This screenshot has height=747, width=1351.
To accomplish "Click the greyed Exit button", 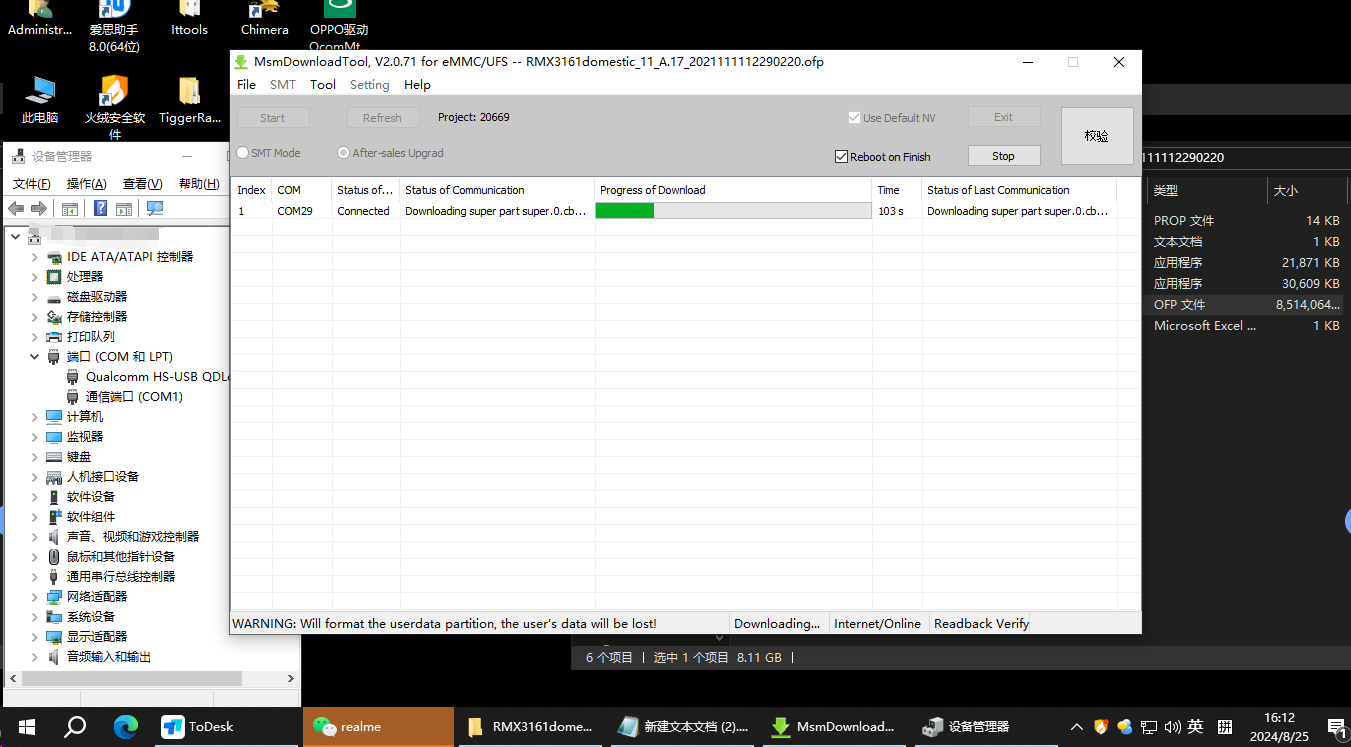I will pos(1004,117).
